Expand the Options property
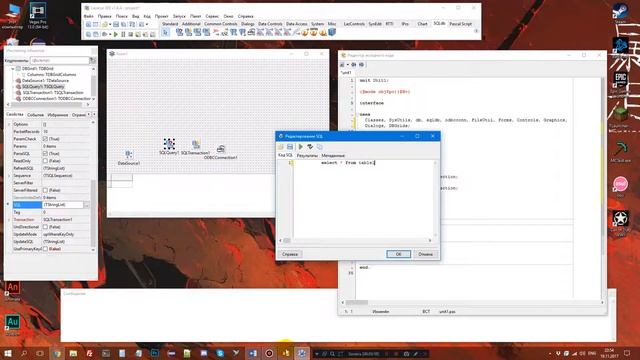The height and width of the screenshot is (360, 640). [9, 124]
